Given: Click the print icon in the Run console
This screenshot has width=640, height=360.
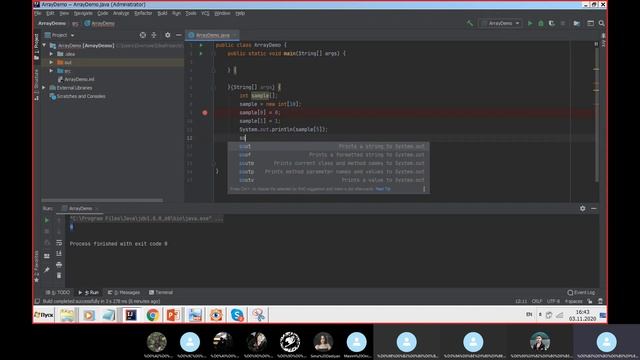Looking at the screenshot, I should [59, 265].
